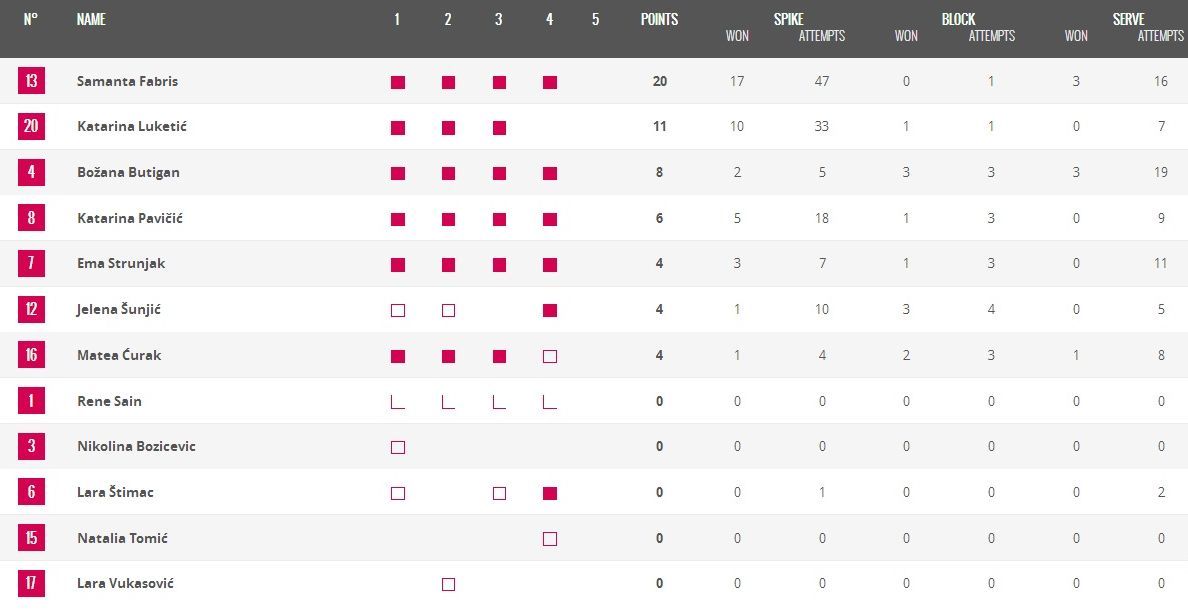
Task: Select Božana Butigan's name
Action: 126,172
